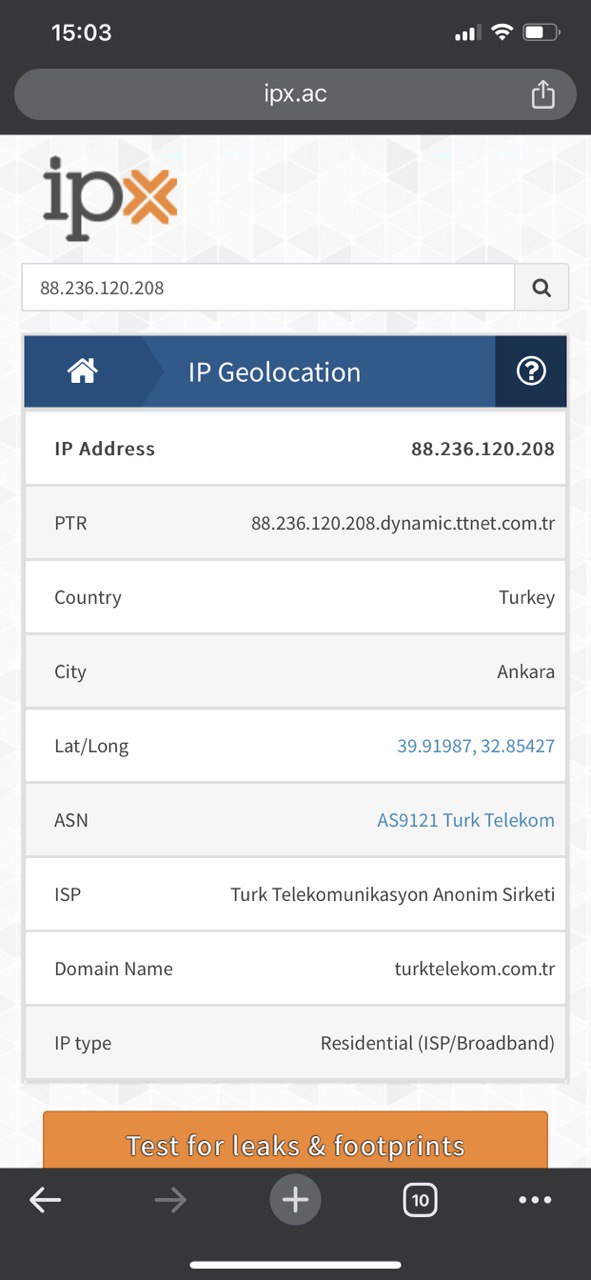
Task: Tap the browser forward arrow
Action: pyautogui.click(x=170, y=1200)
